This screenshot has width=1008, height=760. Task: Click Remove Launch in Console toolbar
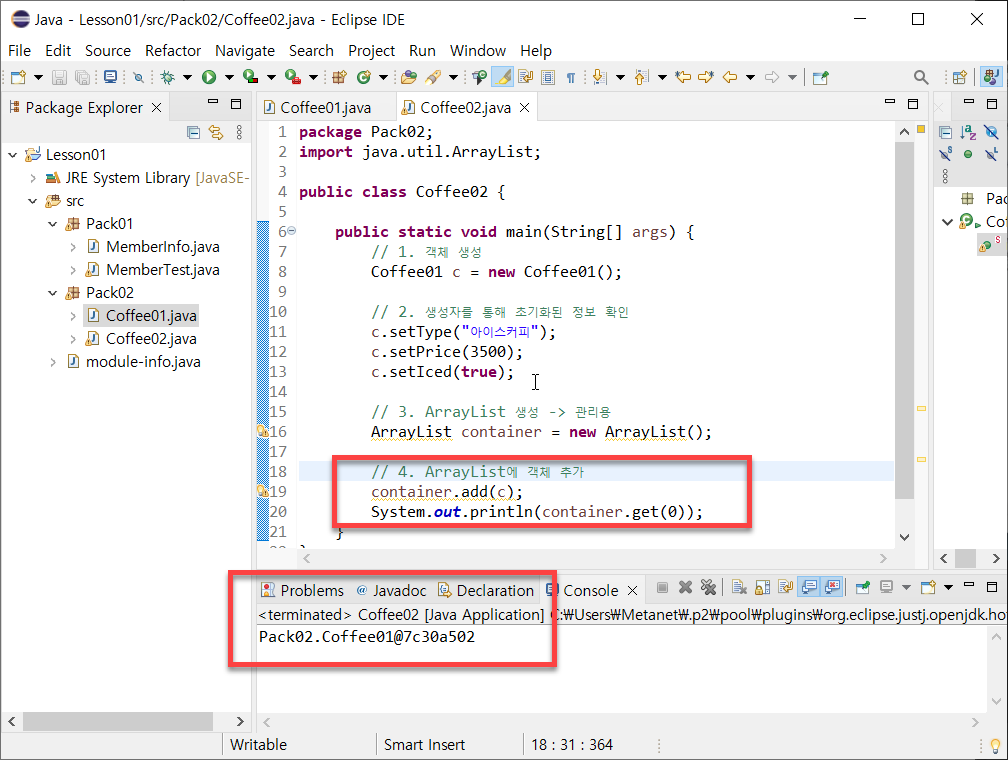(x=685, y=587)
